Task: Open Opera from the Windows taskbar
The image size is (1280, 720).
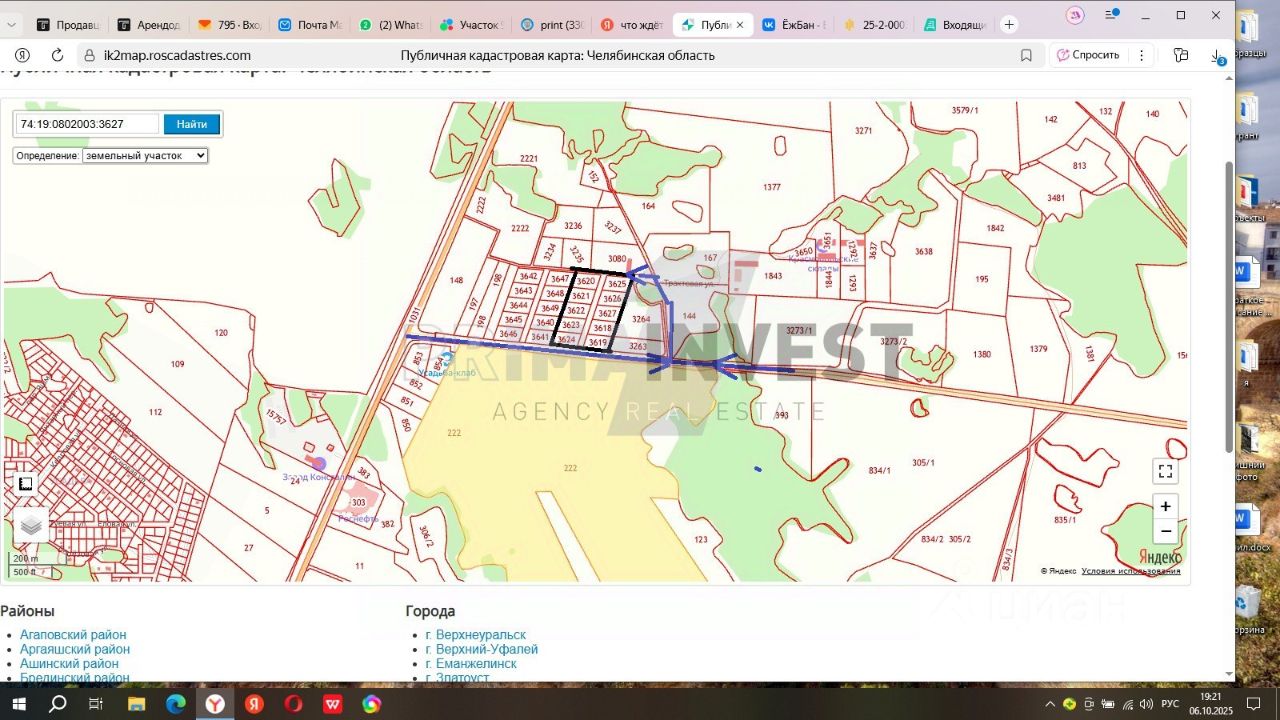Action: 293,704
